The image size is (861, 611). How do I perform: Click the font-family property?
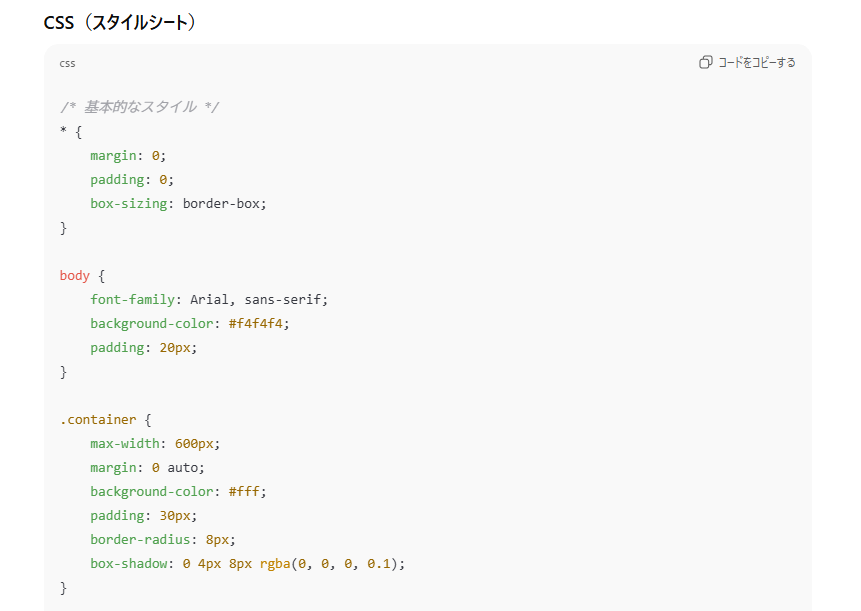pos(132,300)
